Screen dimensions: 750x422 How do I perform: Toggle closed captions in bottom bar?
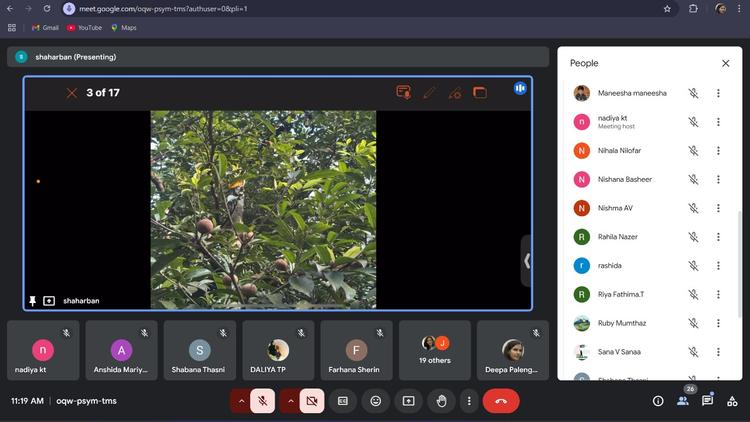click(x=343, y=401)
